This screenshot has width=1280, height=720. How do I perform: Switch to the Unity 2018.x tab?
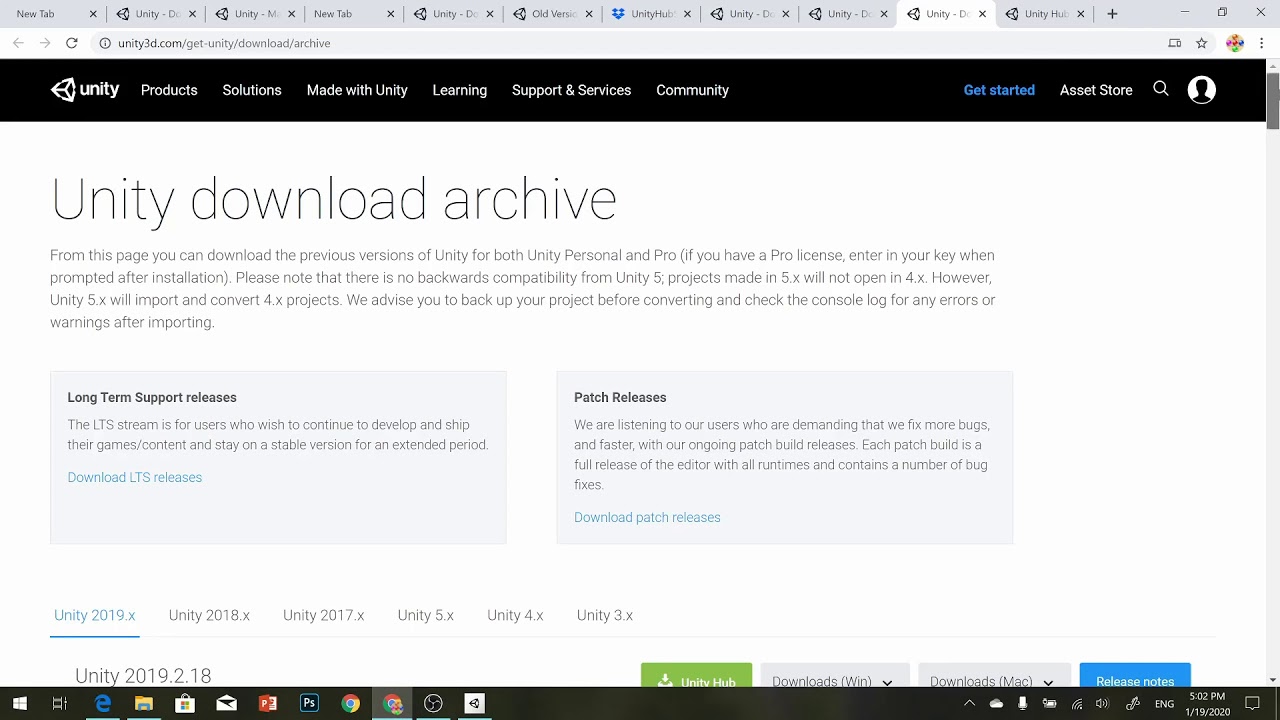[209, 615]
